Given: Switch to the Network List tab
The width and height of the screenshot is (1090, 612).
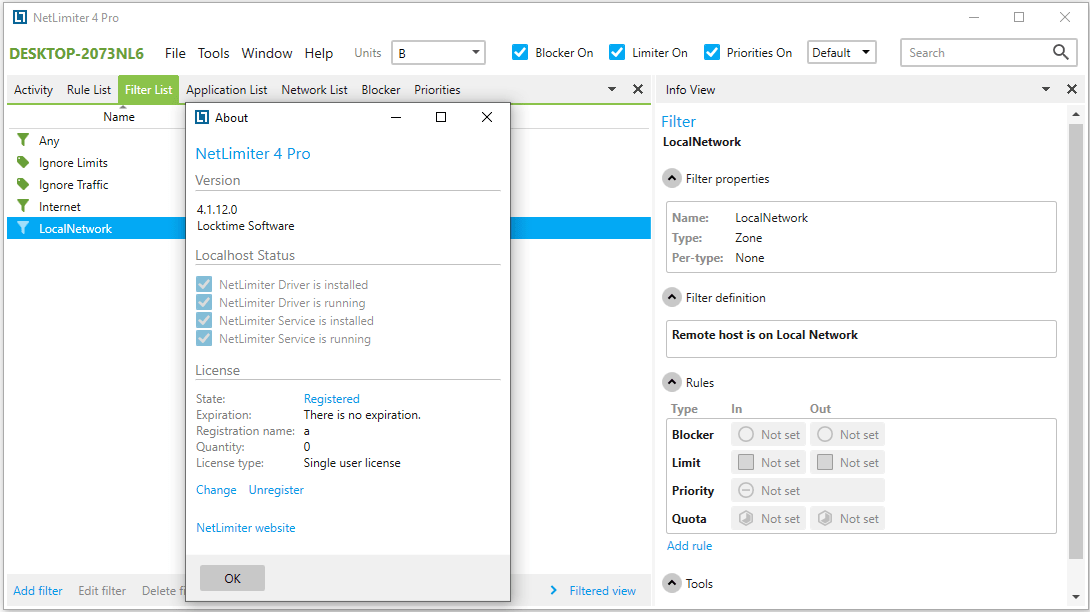Looking at the screenshot, I should [314, 90].
